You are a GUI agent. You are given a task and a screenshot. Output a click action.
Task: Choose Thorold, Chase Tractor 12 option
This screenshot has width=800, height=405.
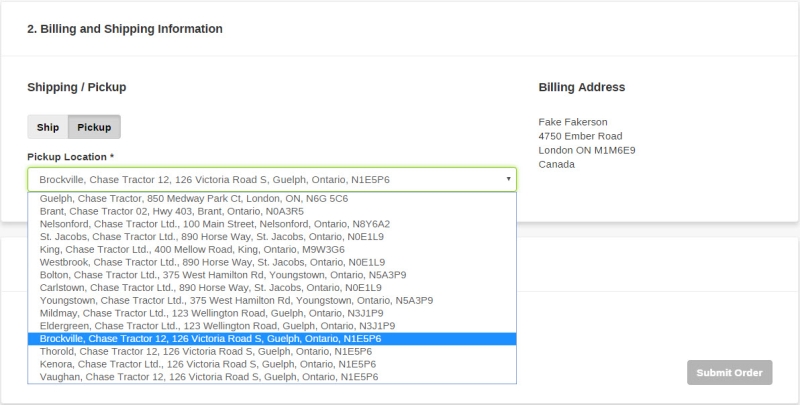pos(272,351)
